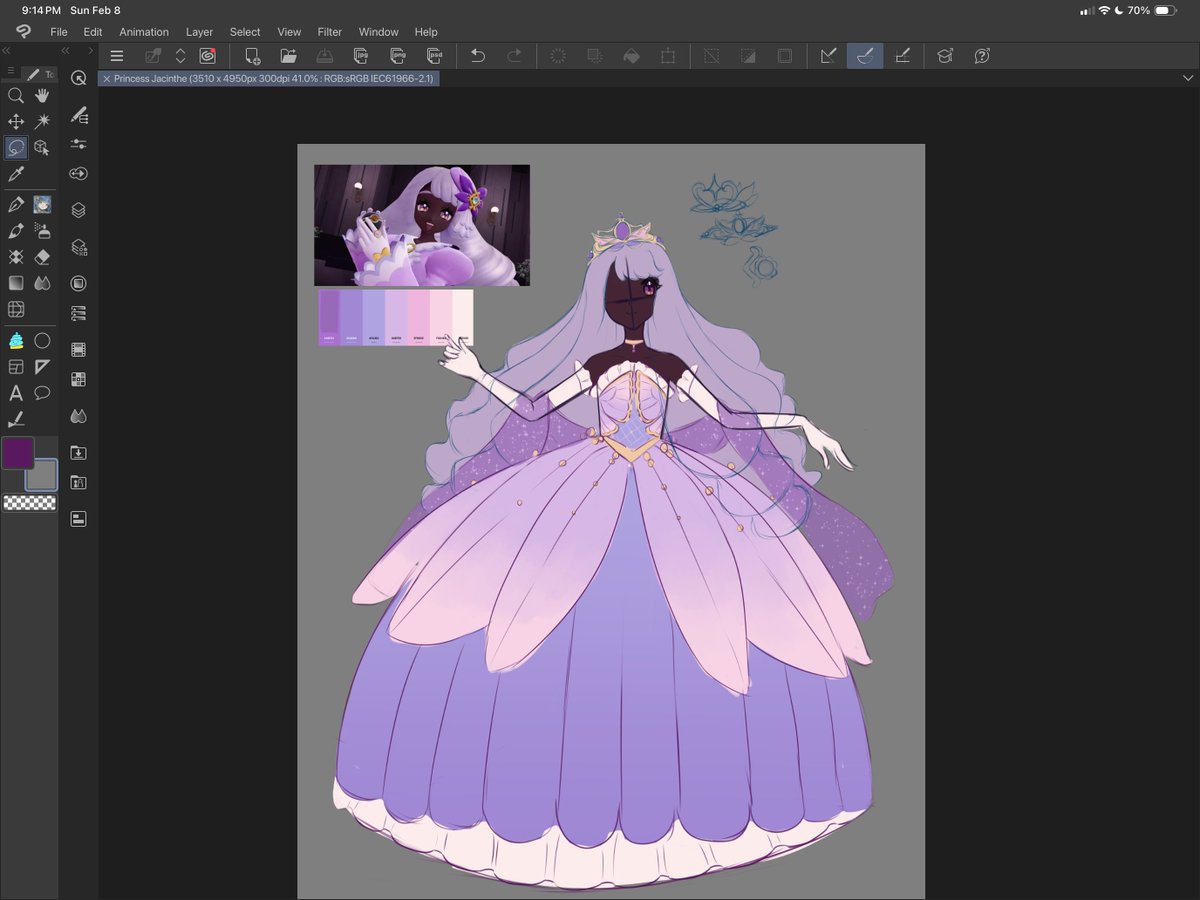
Task: Open the Animation menu
Action: 144,32
